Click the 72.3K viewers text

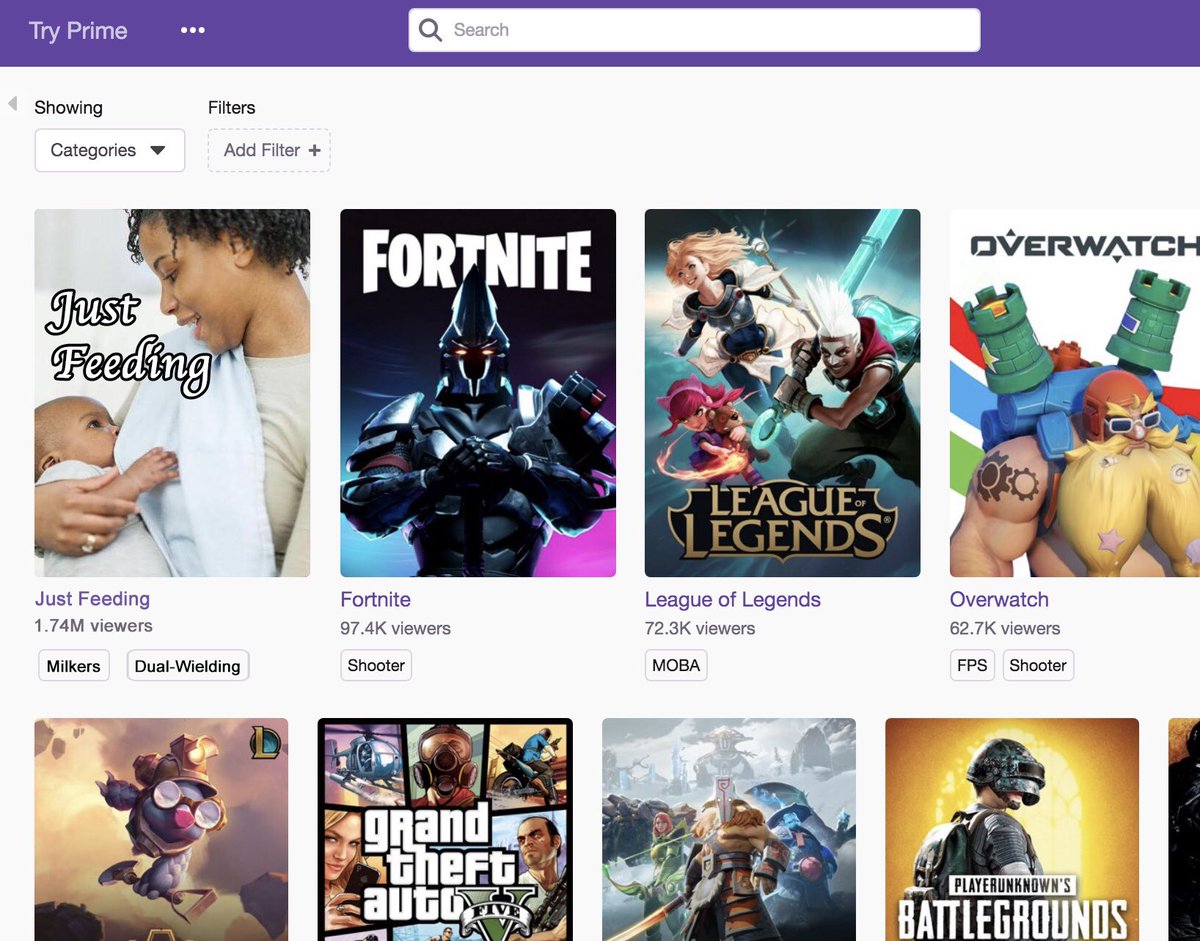point(700,629)
